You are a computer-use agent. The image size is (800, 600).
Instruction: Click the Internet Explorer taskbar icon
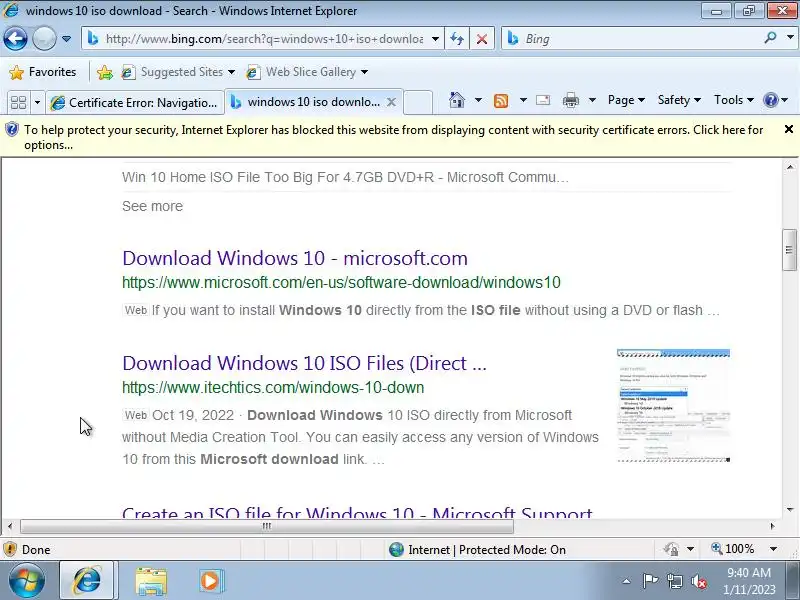(x=87, y=581)
